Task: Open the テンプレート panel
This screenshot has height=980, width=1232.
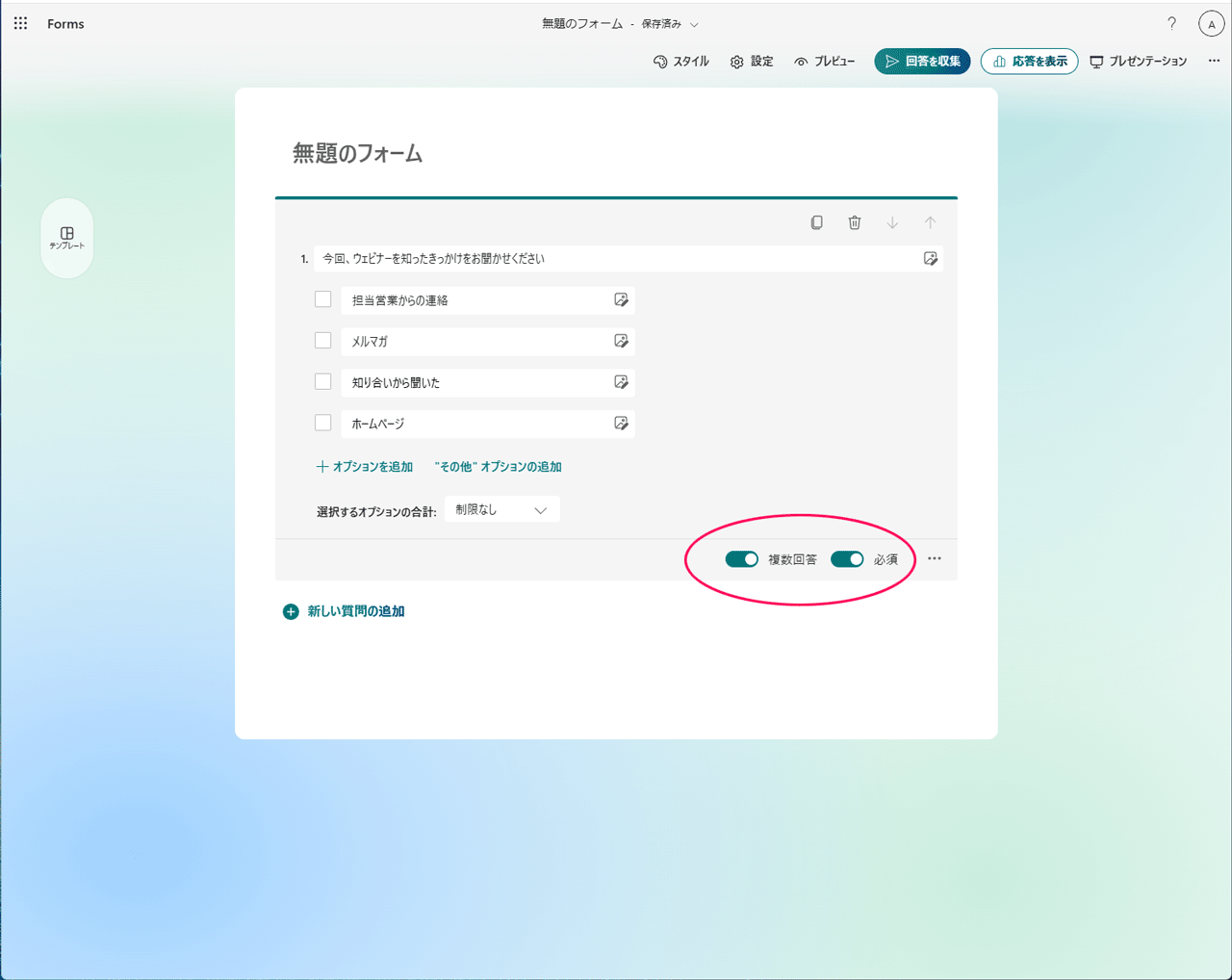Action: tap(66, 238)
